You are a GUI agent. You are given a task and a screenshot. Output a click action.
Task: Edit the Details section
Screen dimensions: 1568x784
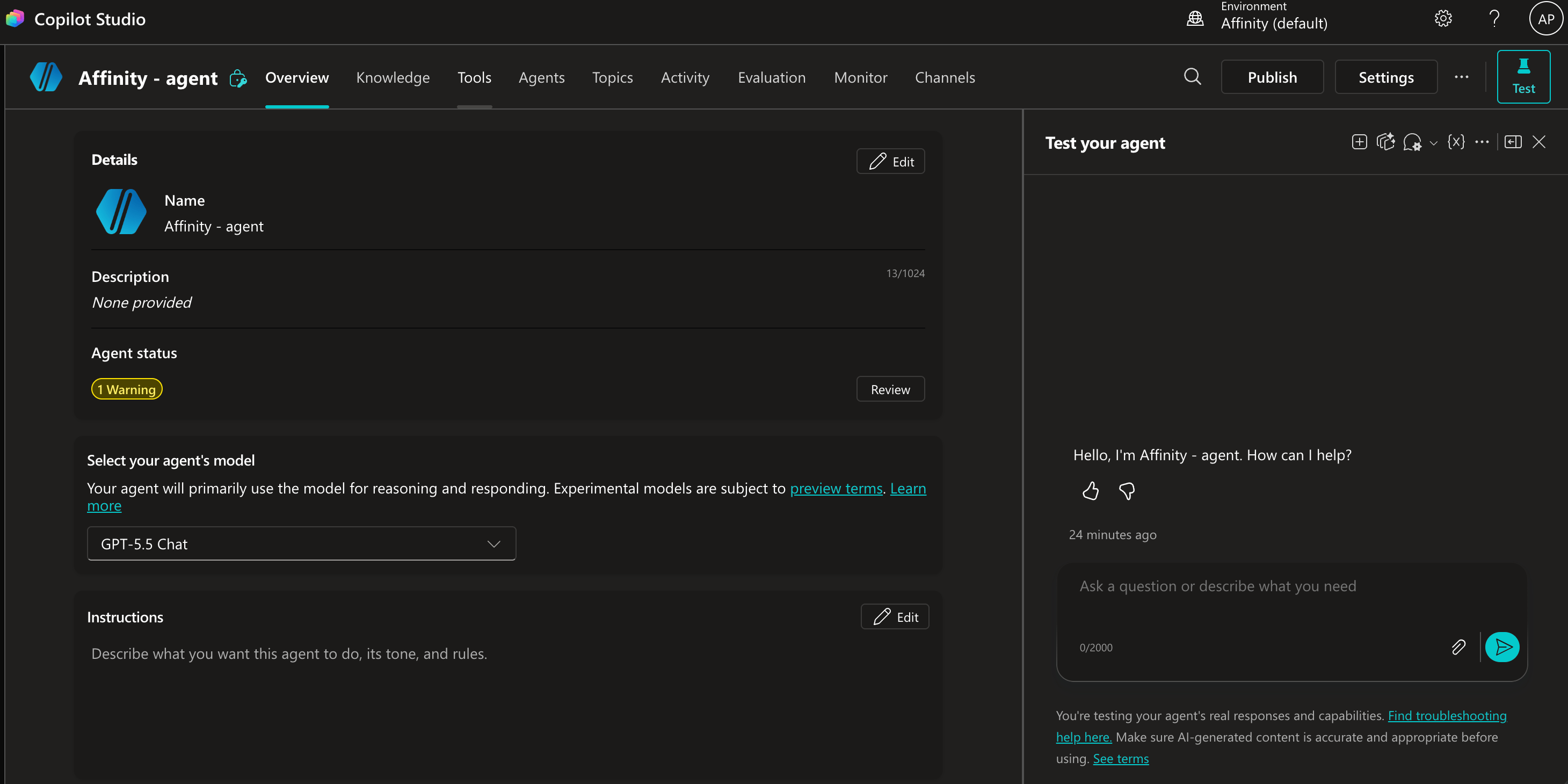tap(890, 161)
